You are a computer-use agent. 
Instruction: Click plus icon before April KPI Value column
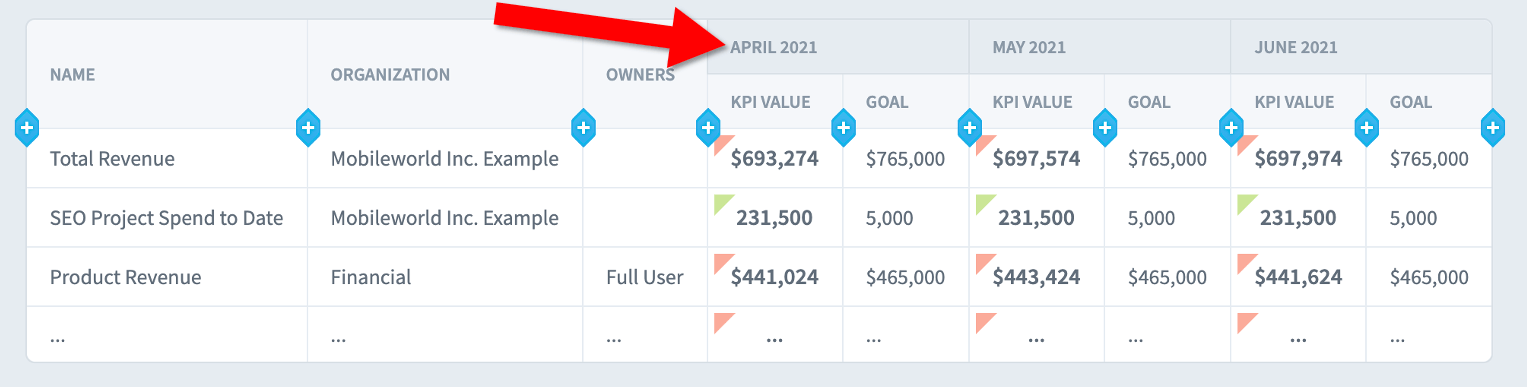click(708, 127)
